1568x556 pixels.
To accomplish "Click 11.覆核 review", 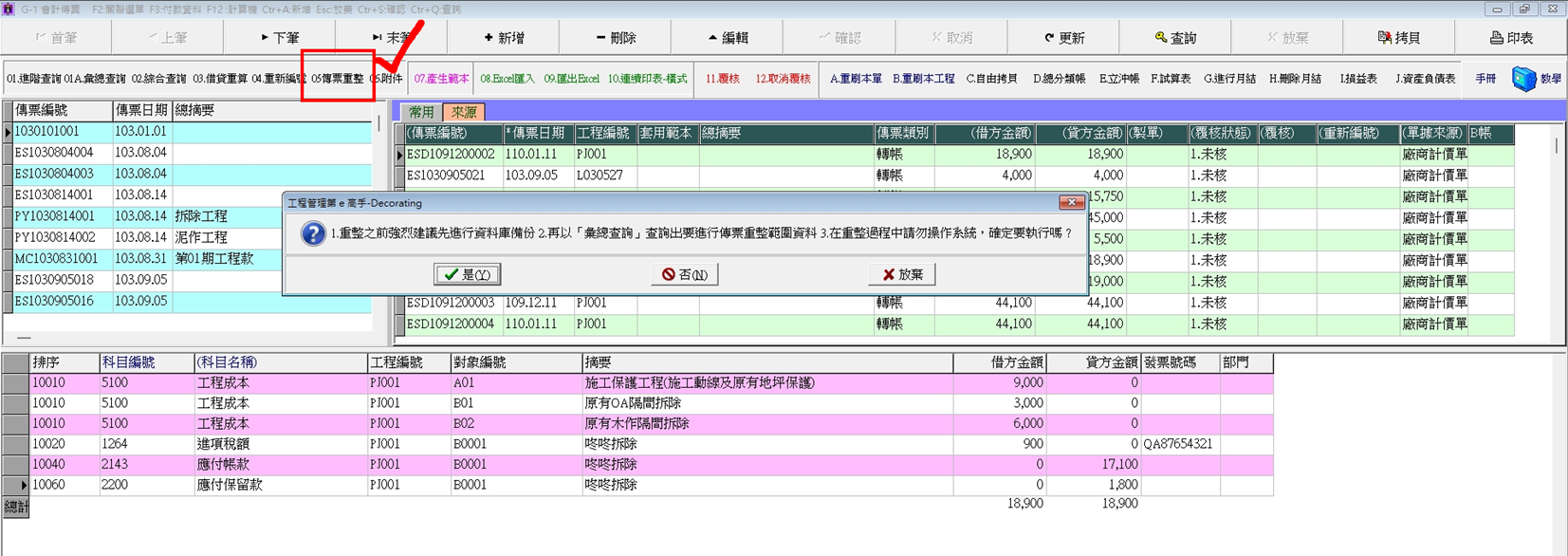I will [x=723, y=79].
